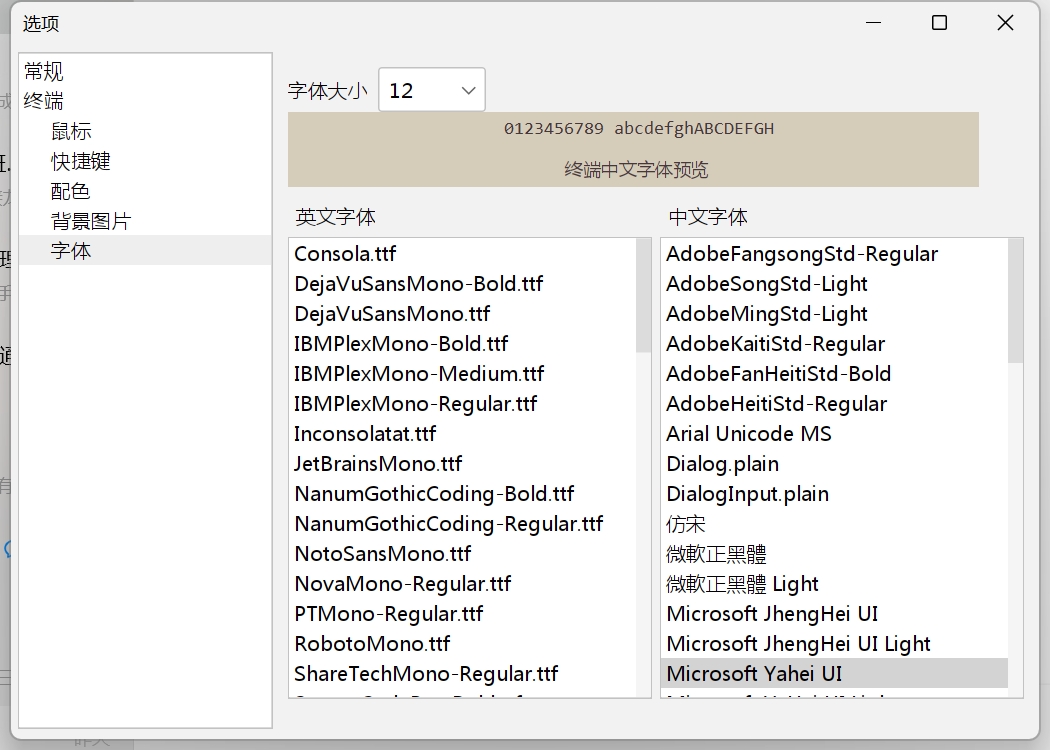Viewport: 1050px width, 750px height.
Task: Open the 鼠标 settings page
Action: tap(71, 131)
